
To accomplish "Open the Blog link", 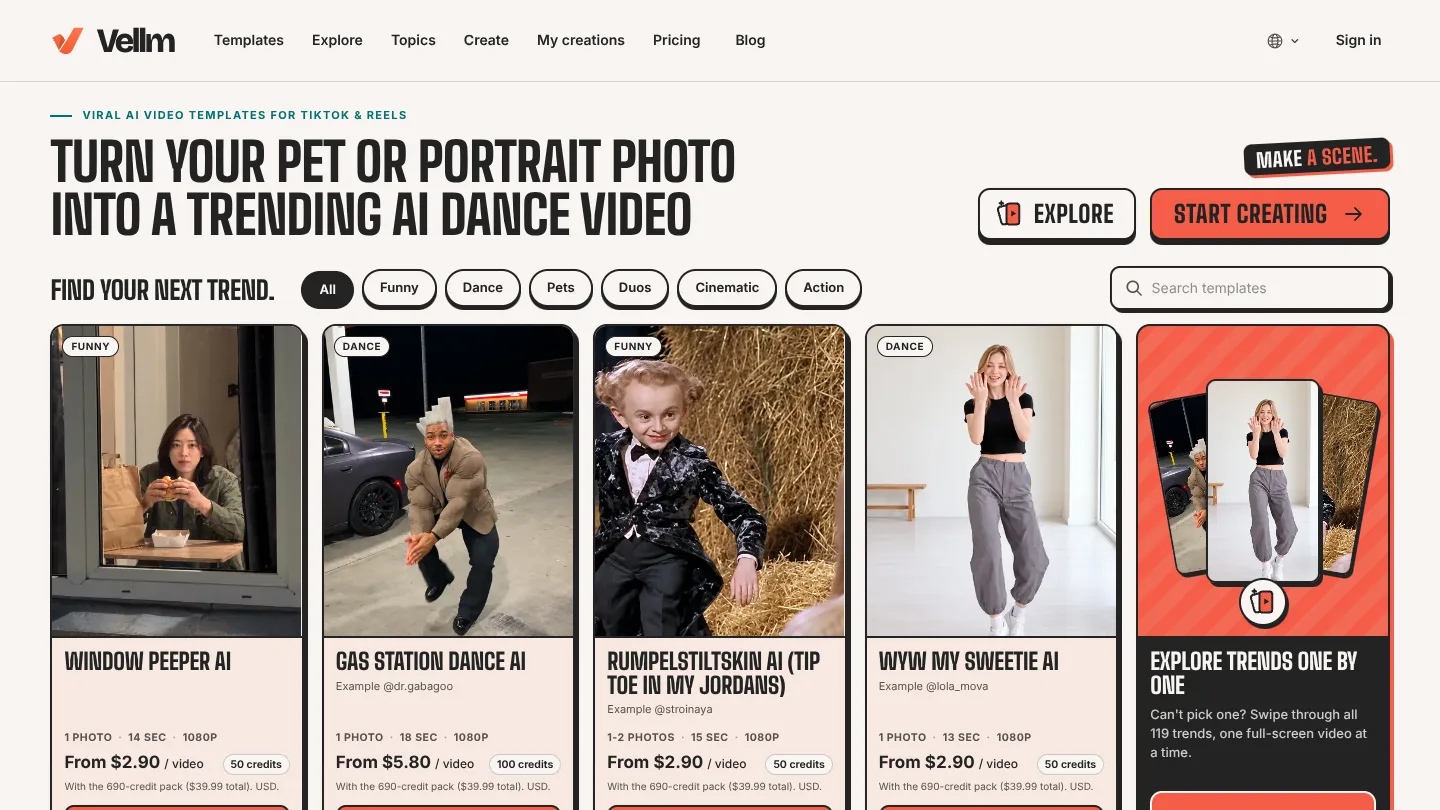I will tap(750, 40).
